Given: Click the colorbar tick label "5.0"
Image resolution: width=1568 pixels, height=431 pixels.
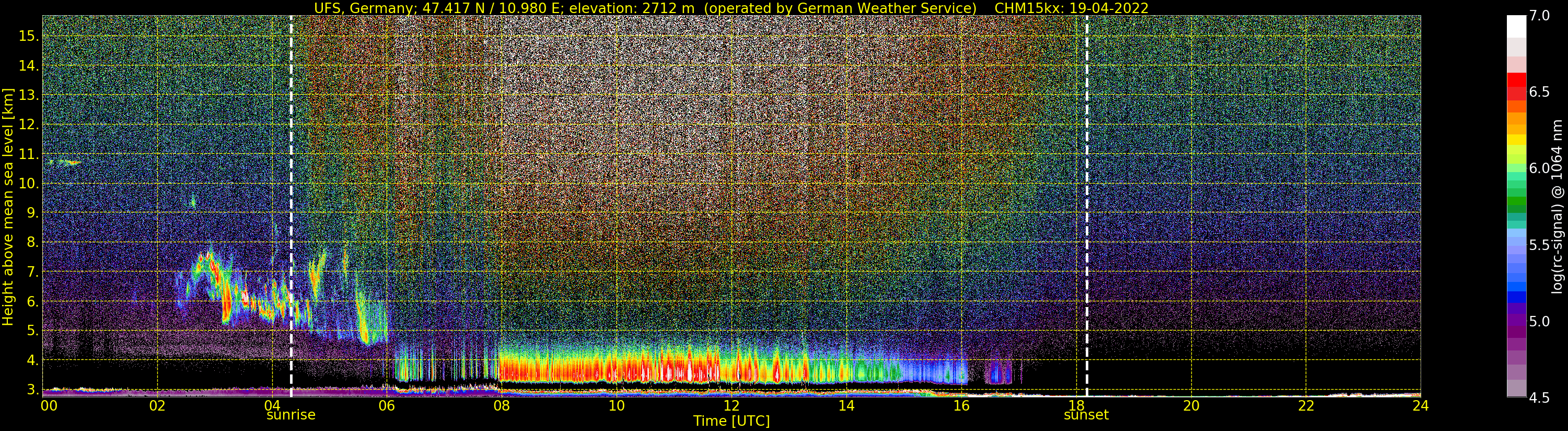Looking at the screenshot, I should pos(1539,321).
